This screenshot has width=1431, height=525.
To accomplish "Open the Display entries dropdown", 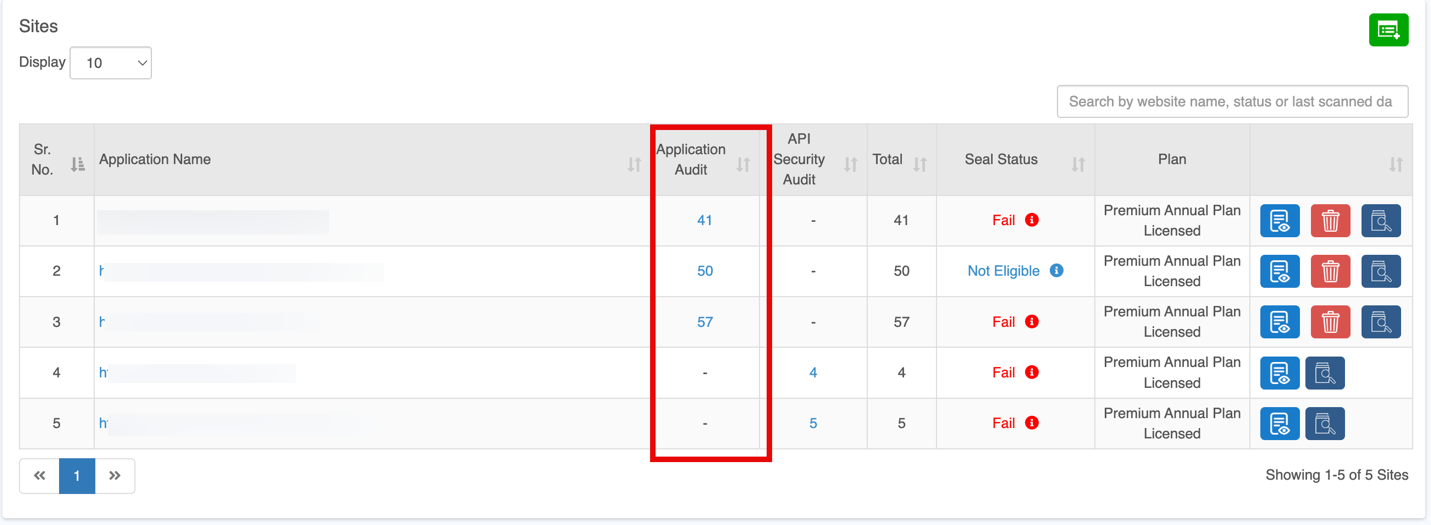I will point(111,63).
